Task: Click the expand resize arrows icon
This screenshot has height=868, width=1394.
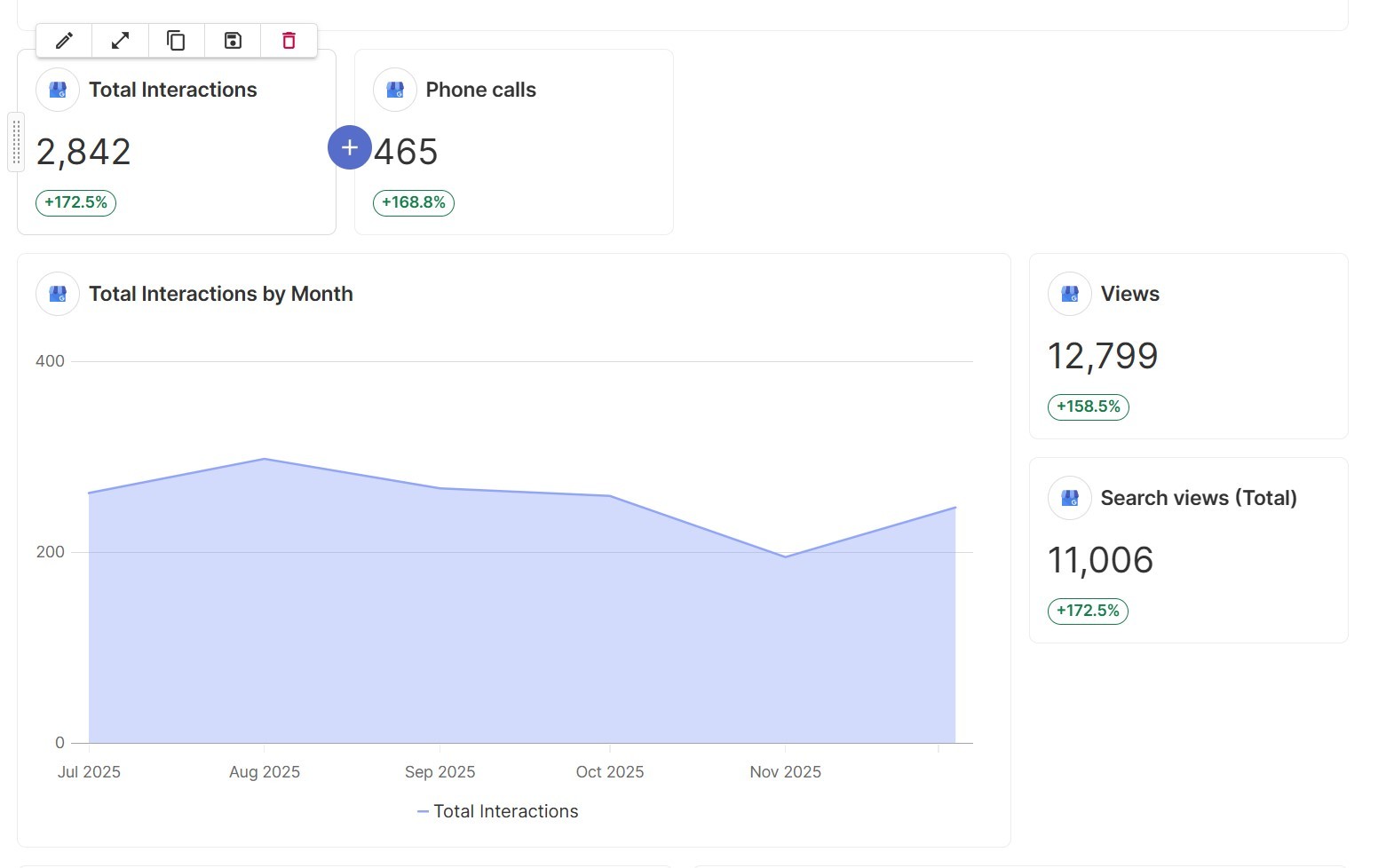Action: click(120, 41)
